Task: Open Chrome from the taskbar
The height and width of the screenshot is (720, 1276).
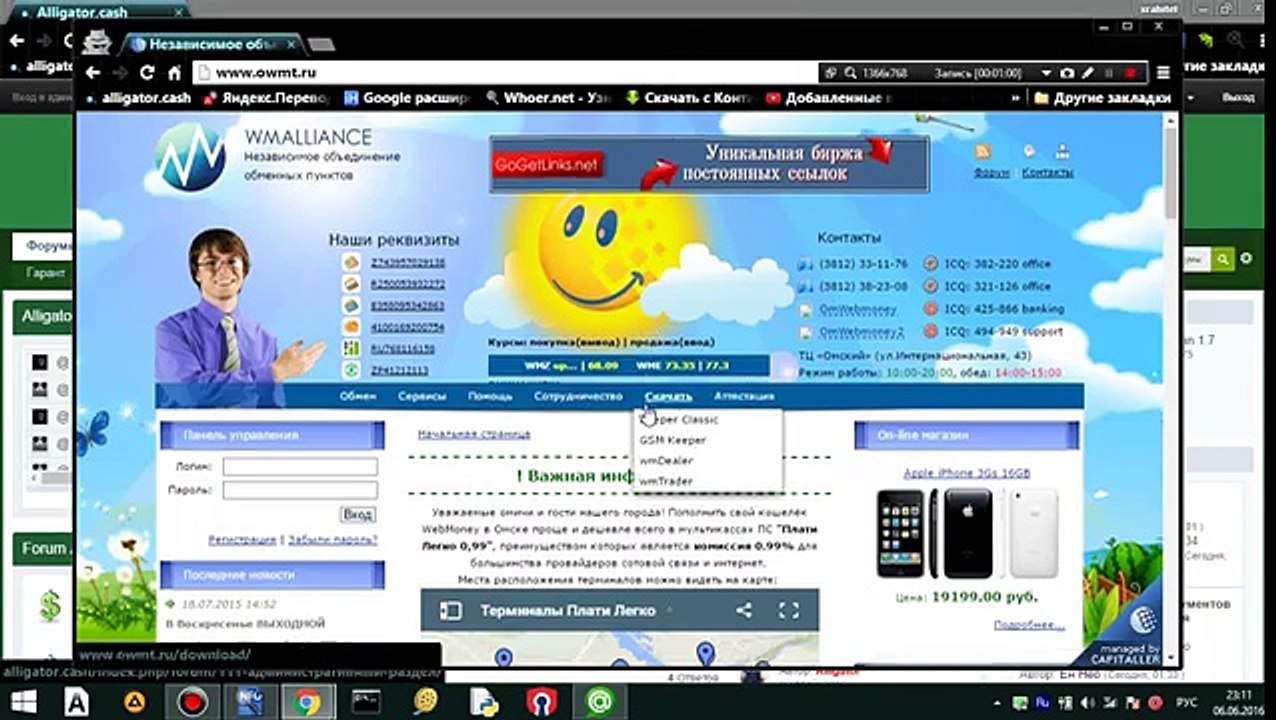Action: click(306, 702)
